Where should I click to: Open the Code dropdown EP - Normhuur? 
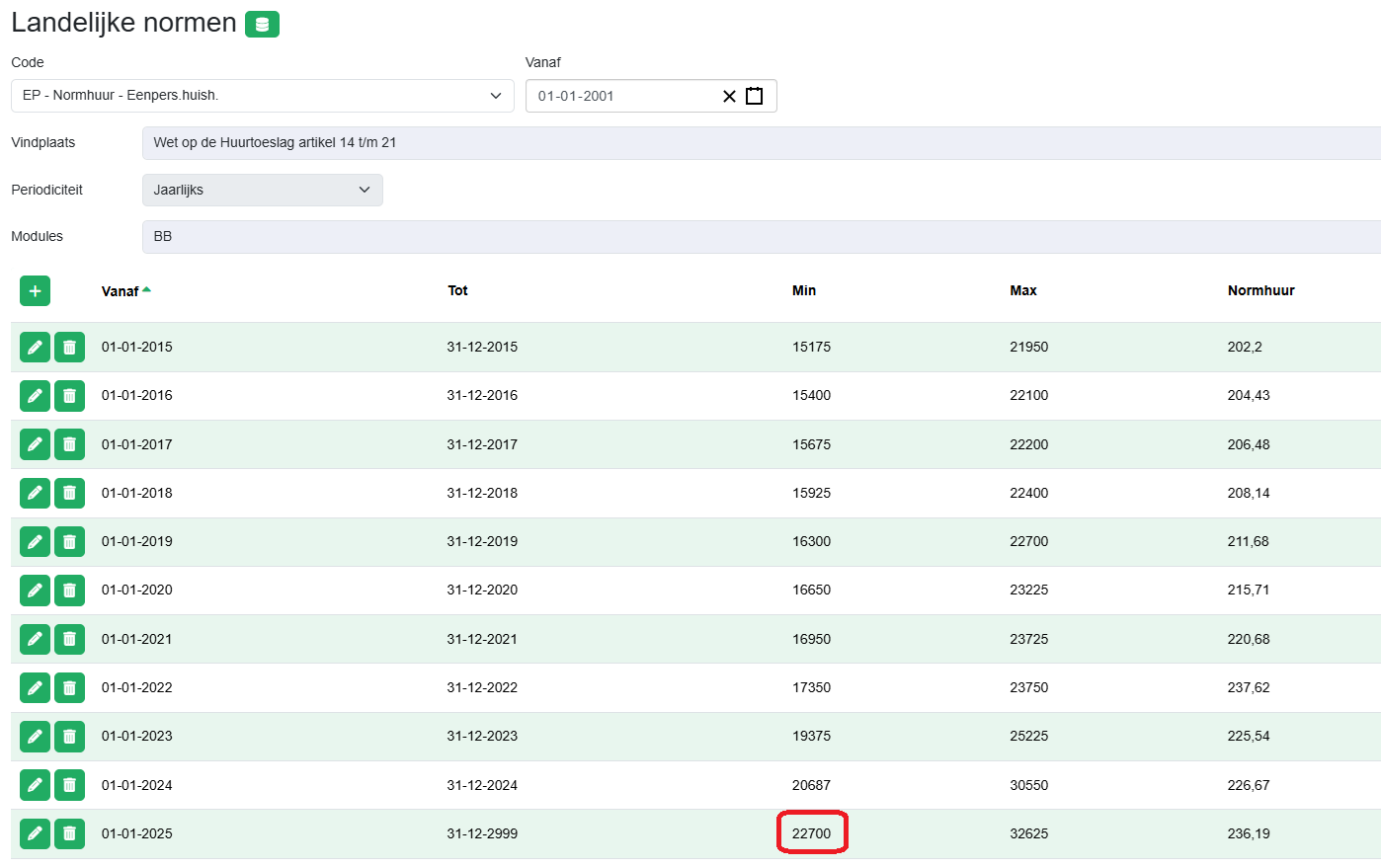click(262, 96)
